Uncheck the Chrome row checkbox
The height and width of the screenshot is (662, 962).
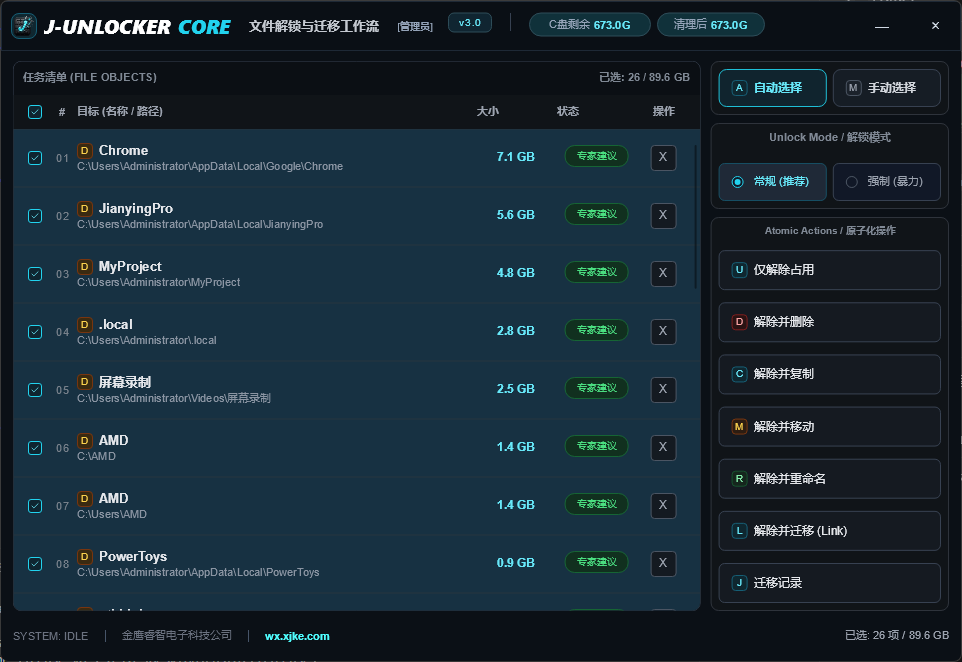(35, 158)
